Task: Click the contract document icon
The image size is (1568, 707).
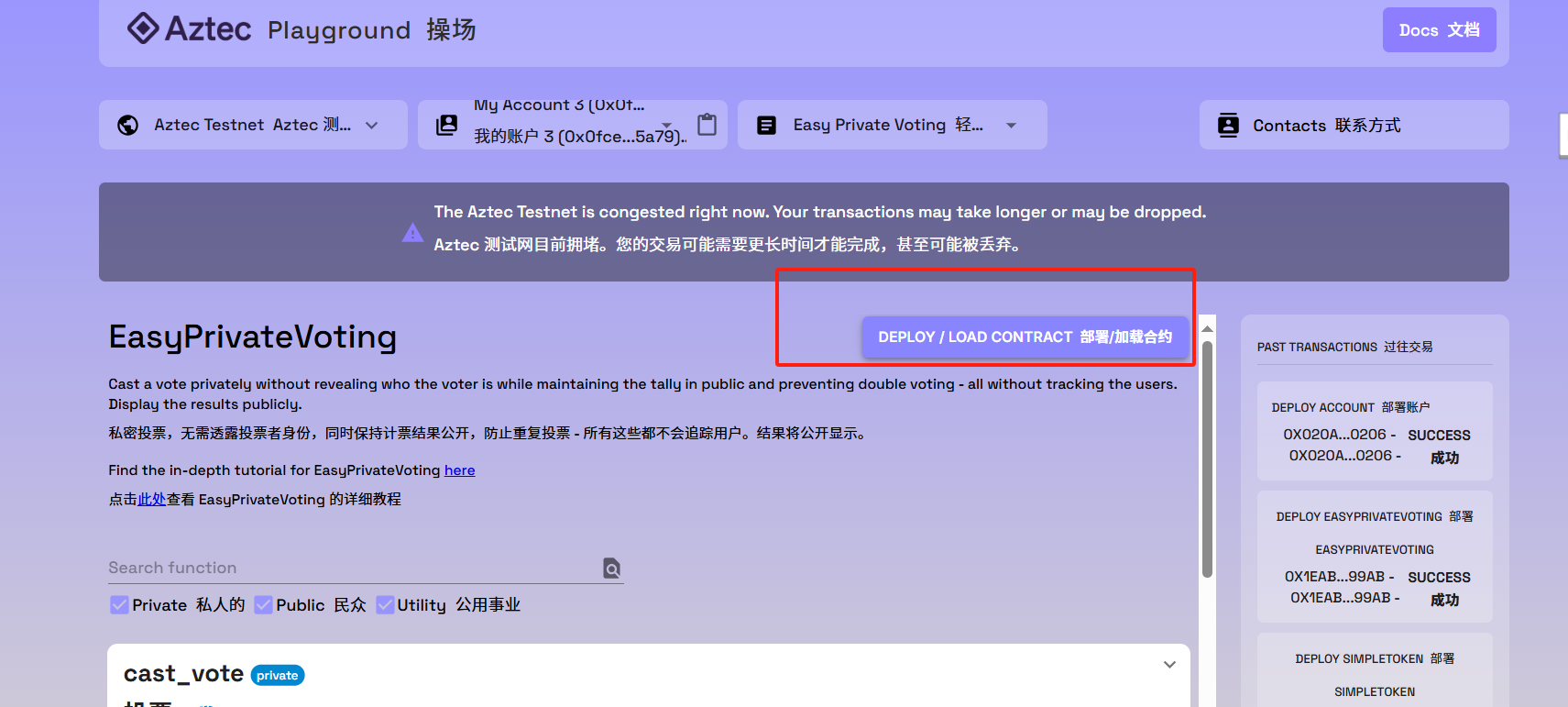Action: tap(766, 126)
